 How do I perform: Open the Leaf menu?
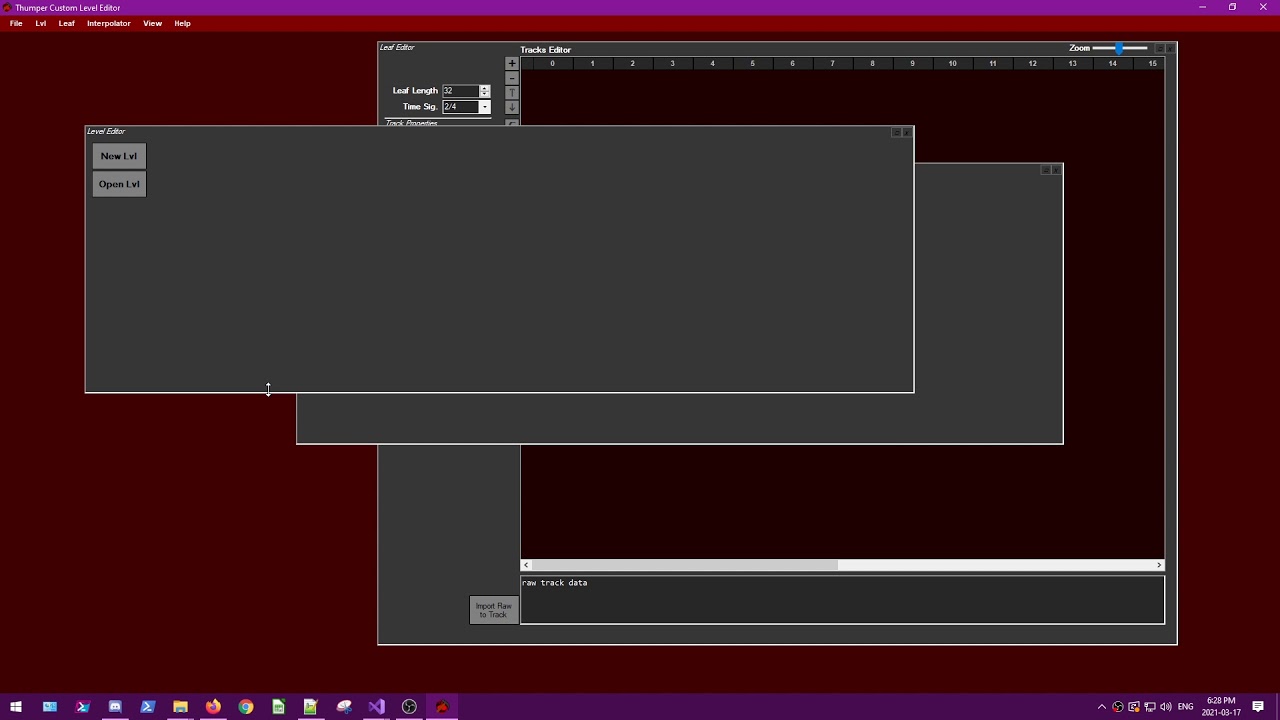point(67,23)
